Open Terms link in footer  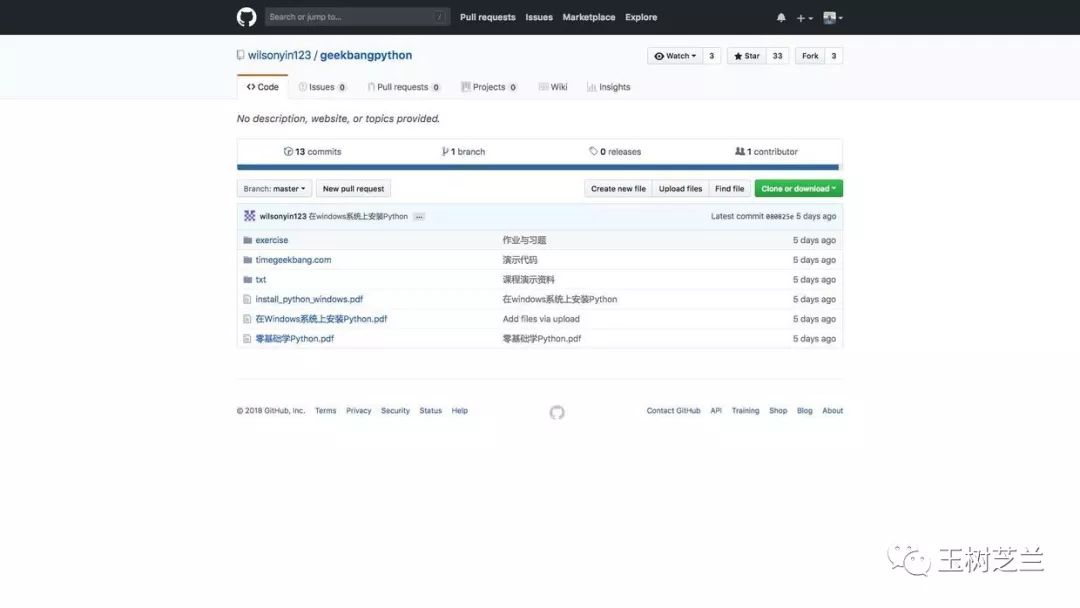point(326,410)
